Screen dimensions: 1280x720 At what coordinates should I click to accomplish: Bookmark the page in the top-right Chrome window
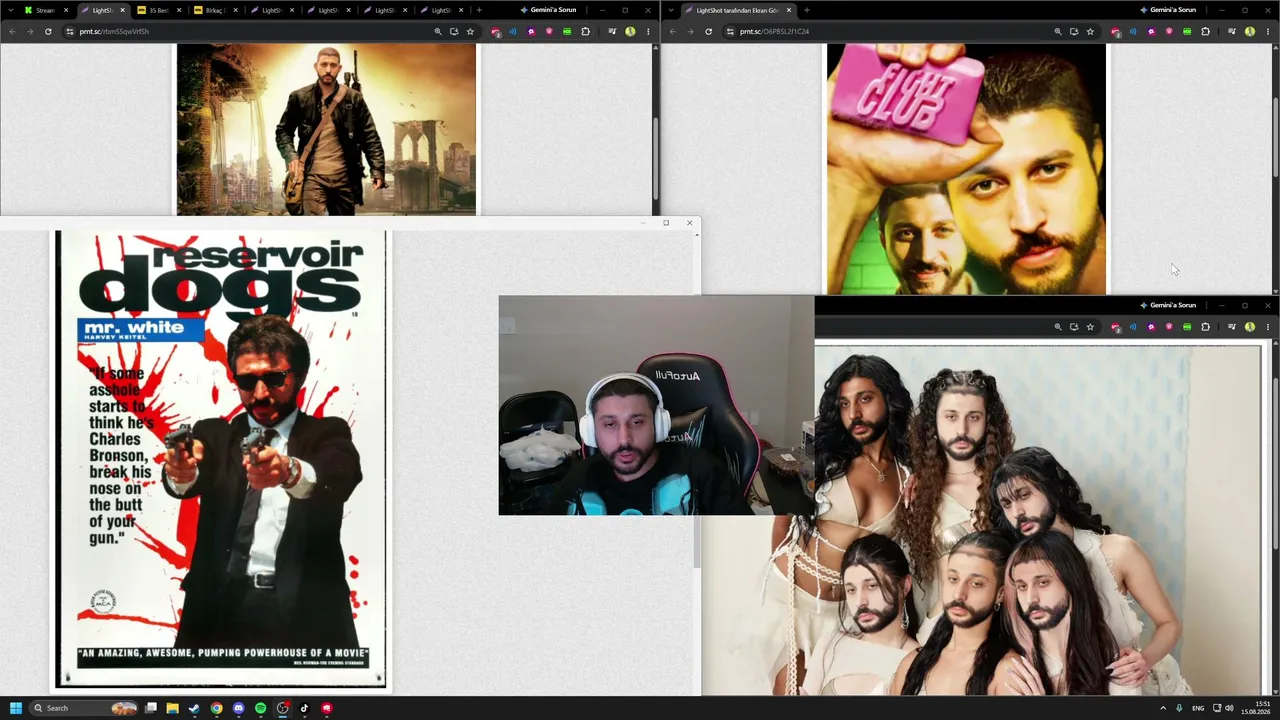pos(1090,31)
